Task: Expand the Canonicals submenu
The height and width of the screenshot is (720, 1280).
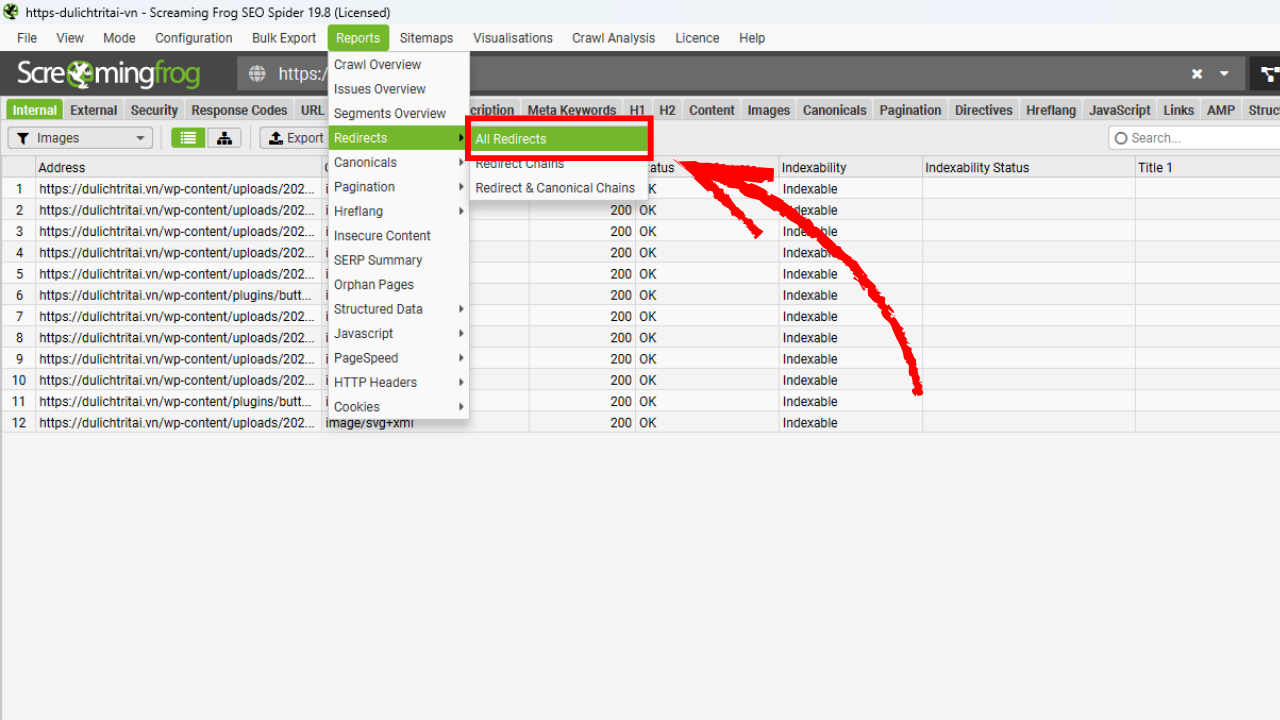Action: coord(365,162)
